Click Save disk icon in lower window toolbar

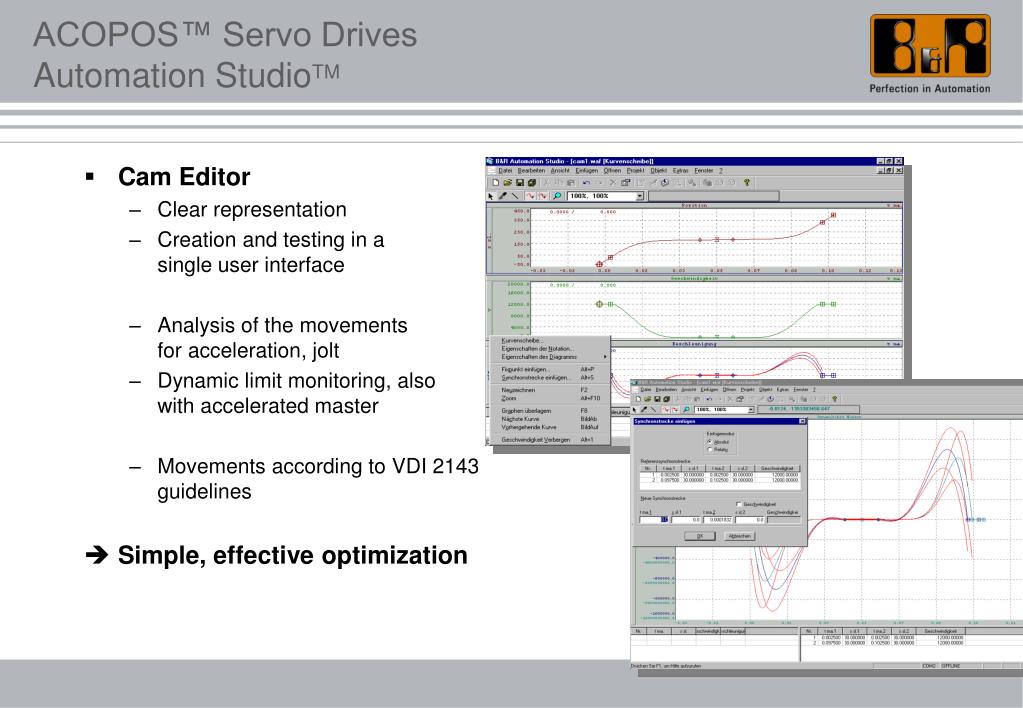point(657,399)
